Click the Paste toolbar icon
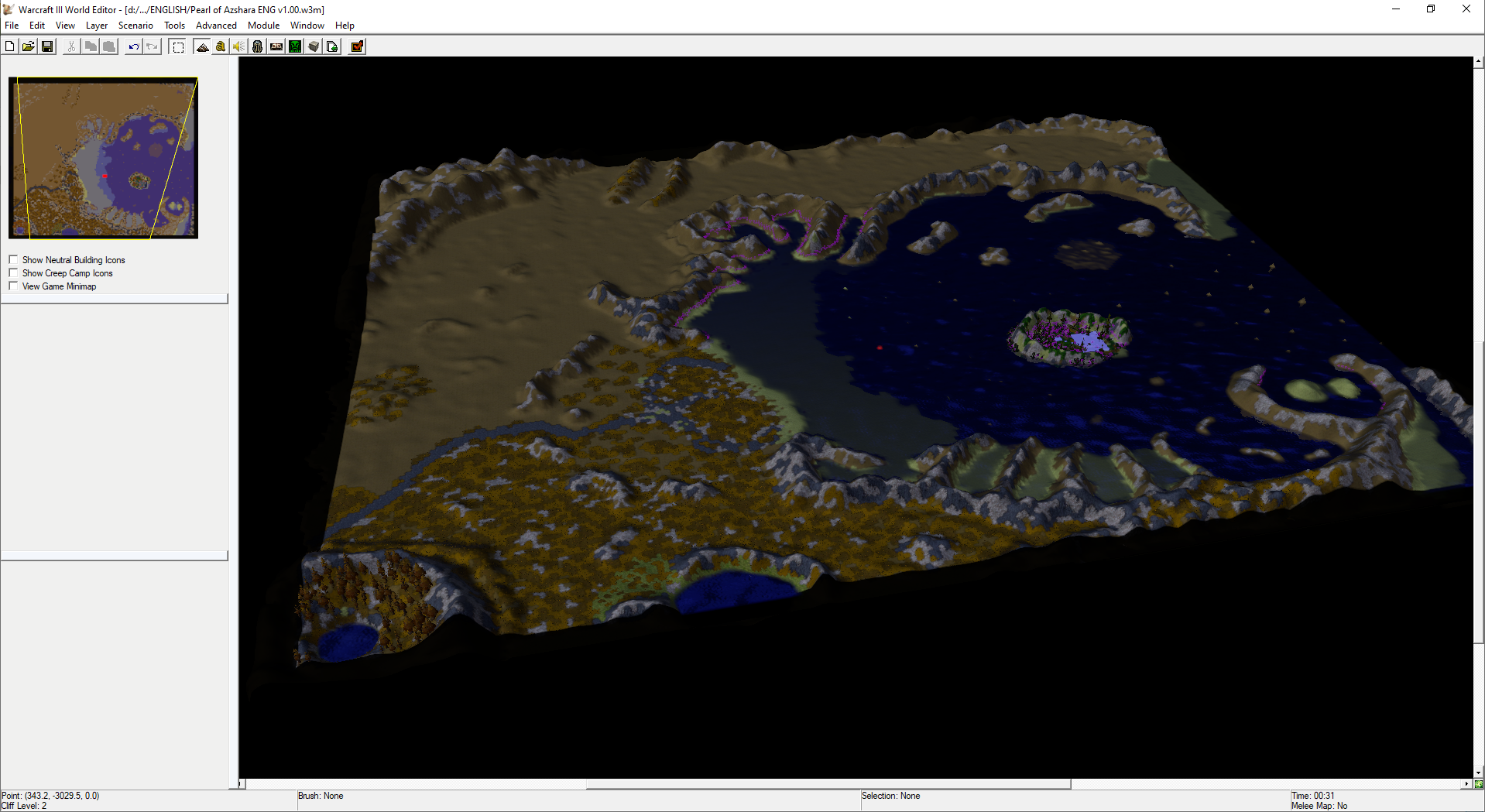 tap(109, 46)
